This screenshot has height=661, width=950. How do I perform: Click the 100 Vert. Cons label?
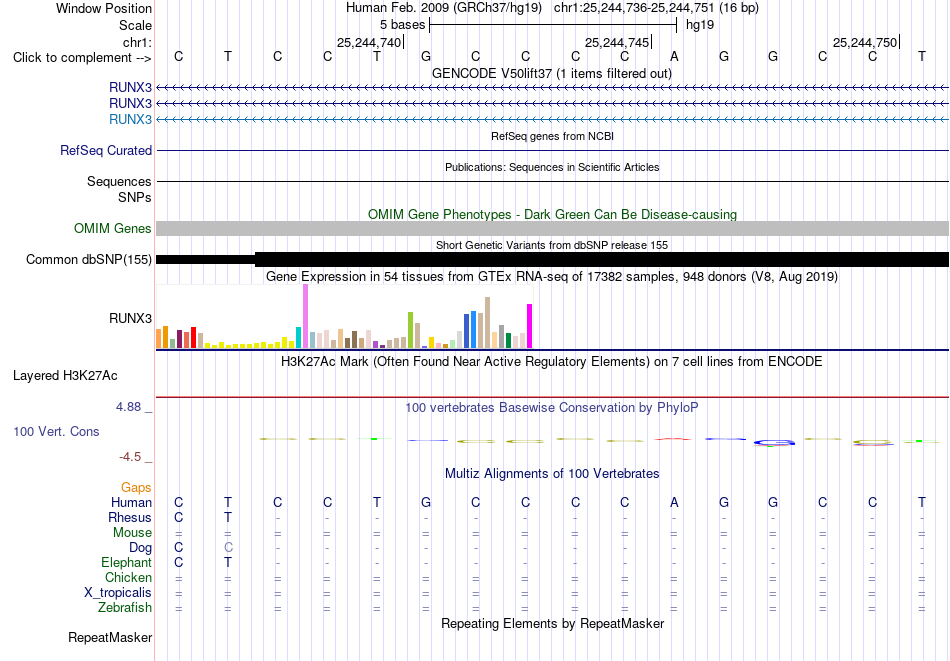click(56, 431)
